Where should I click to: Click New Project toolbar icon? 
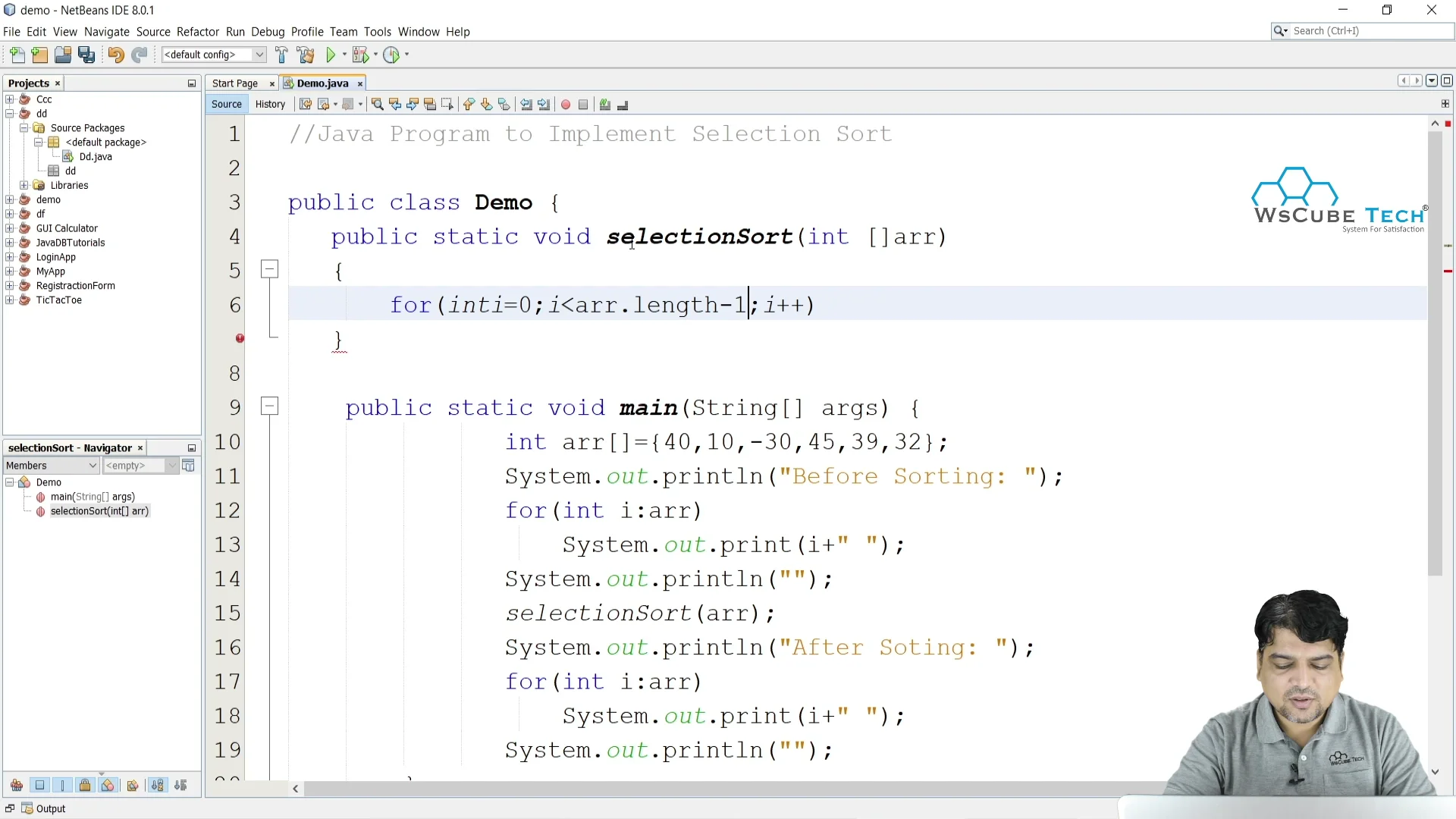39,55
